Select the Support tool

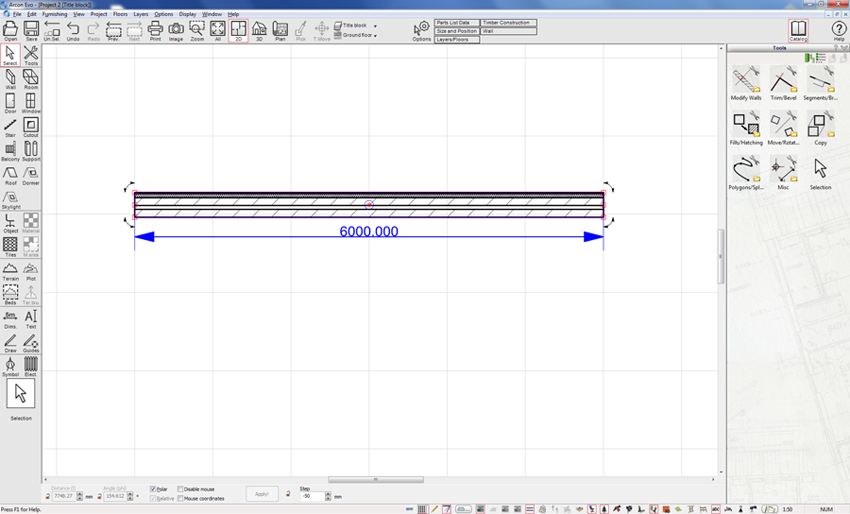click(31, 151)
